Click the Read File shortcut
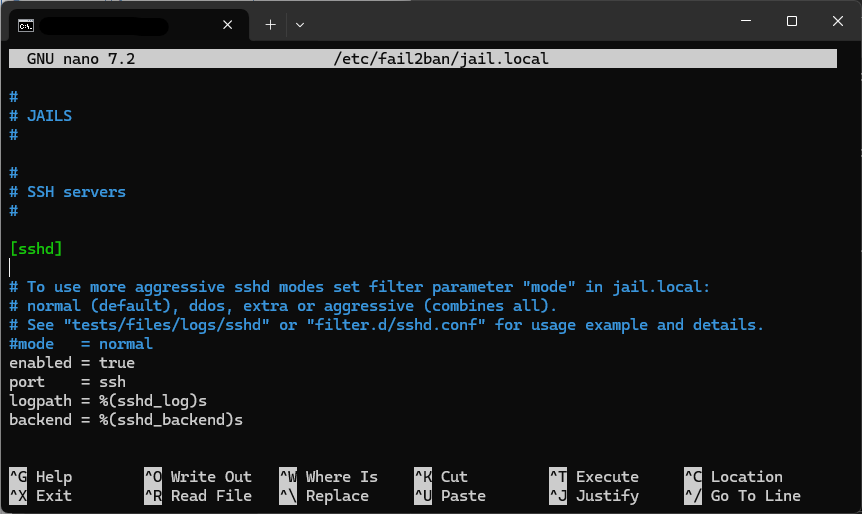Screen dimensions: 862x514 click(210, 496)
